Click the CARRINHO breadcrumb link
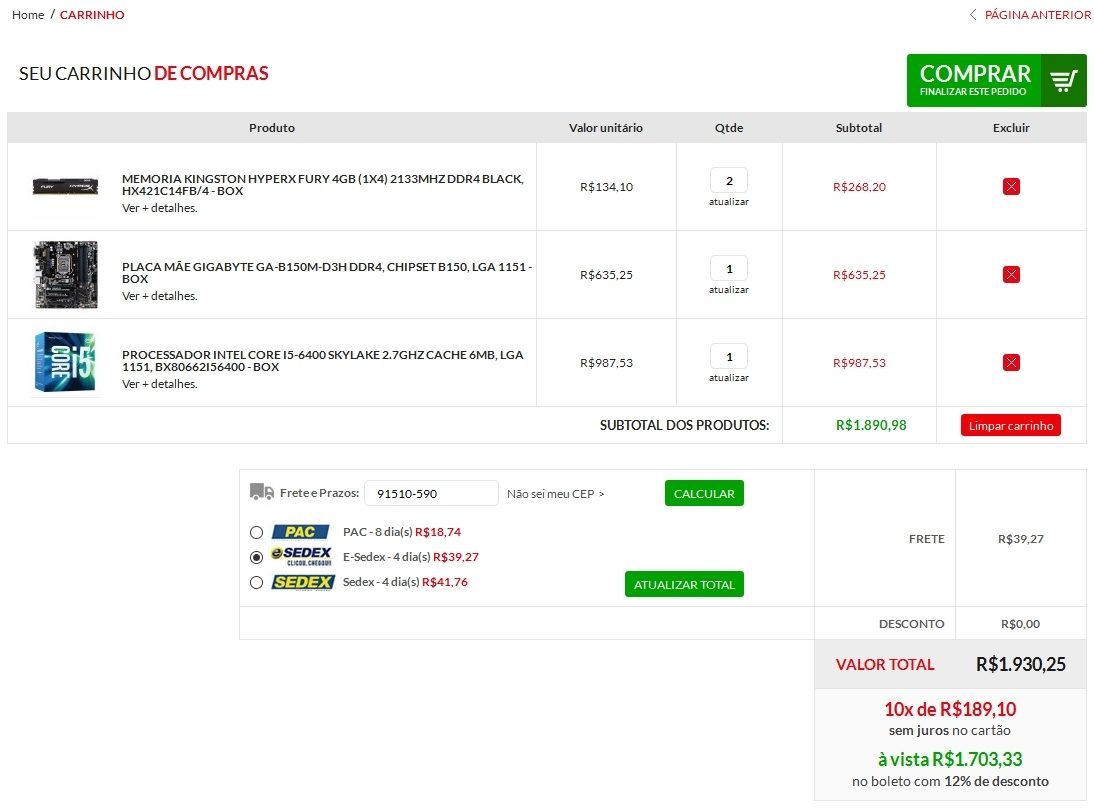The image size is (1094, 808). pos(92,15)
